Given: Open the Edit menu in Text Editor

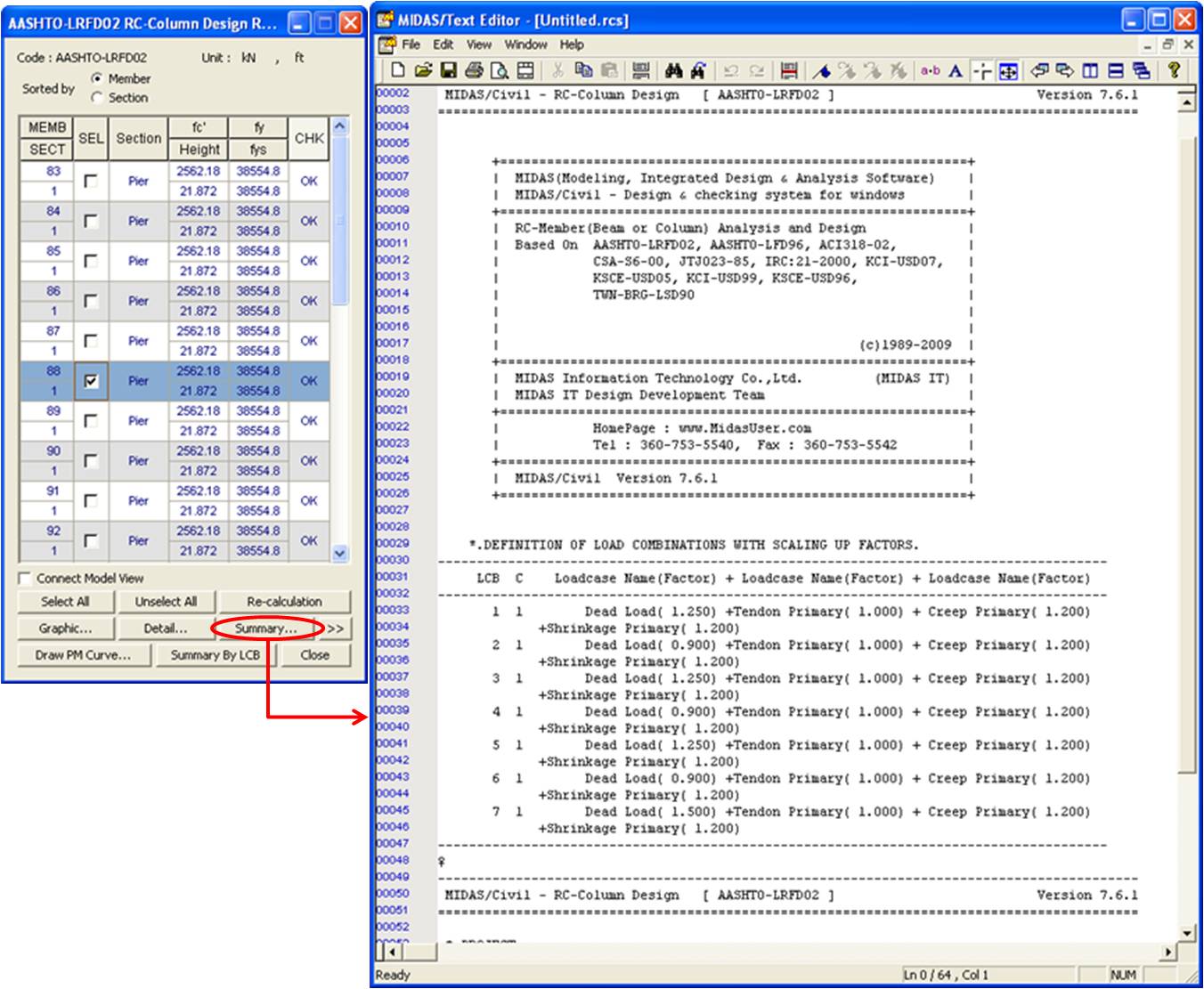Looking at the screenshot, I should click(443, 45).
